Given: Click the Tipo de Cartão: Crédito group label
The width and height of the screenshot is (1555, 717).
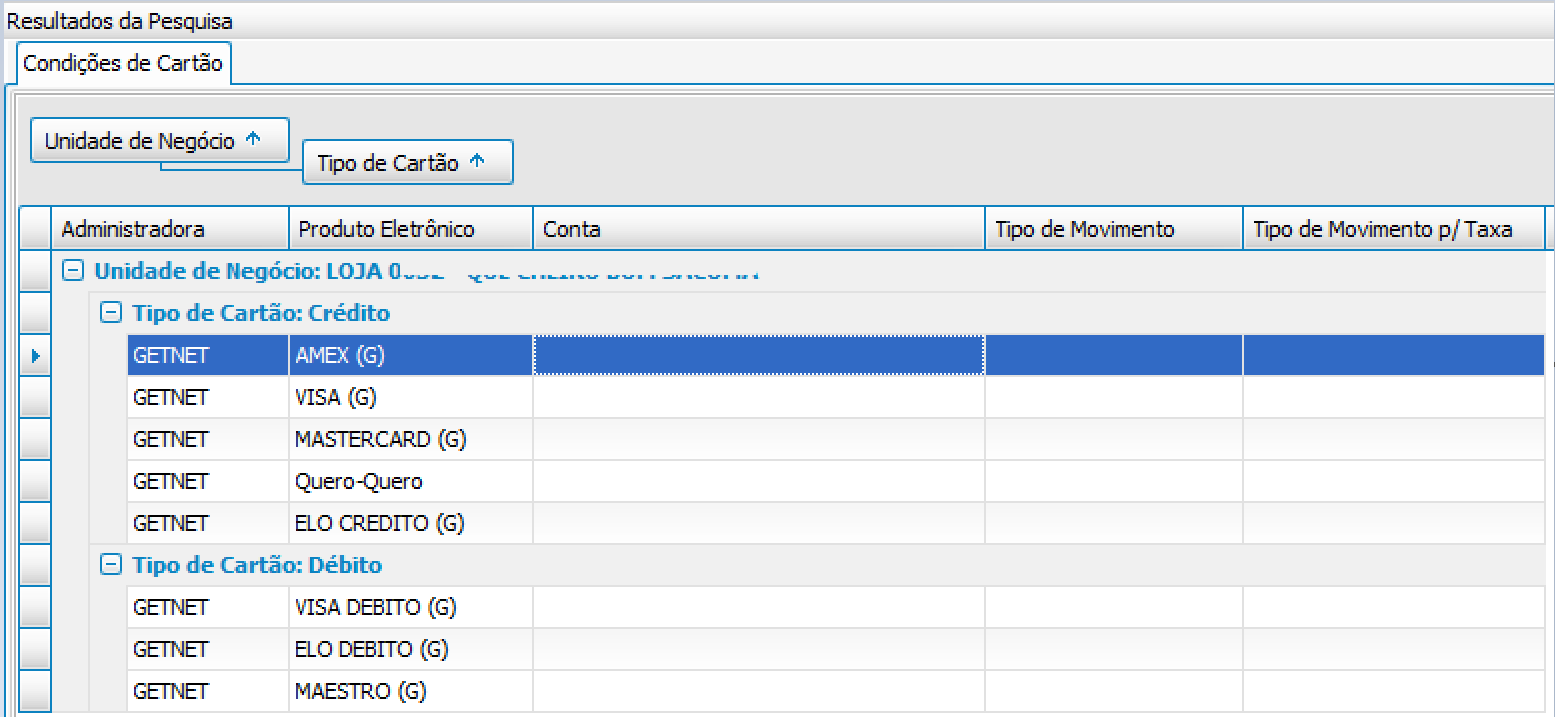Looking at the screenshot, I should (261, 313).
